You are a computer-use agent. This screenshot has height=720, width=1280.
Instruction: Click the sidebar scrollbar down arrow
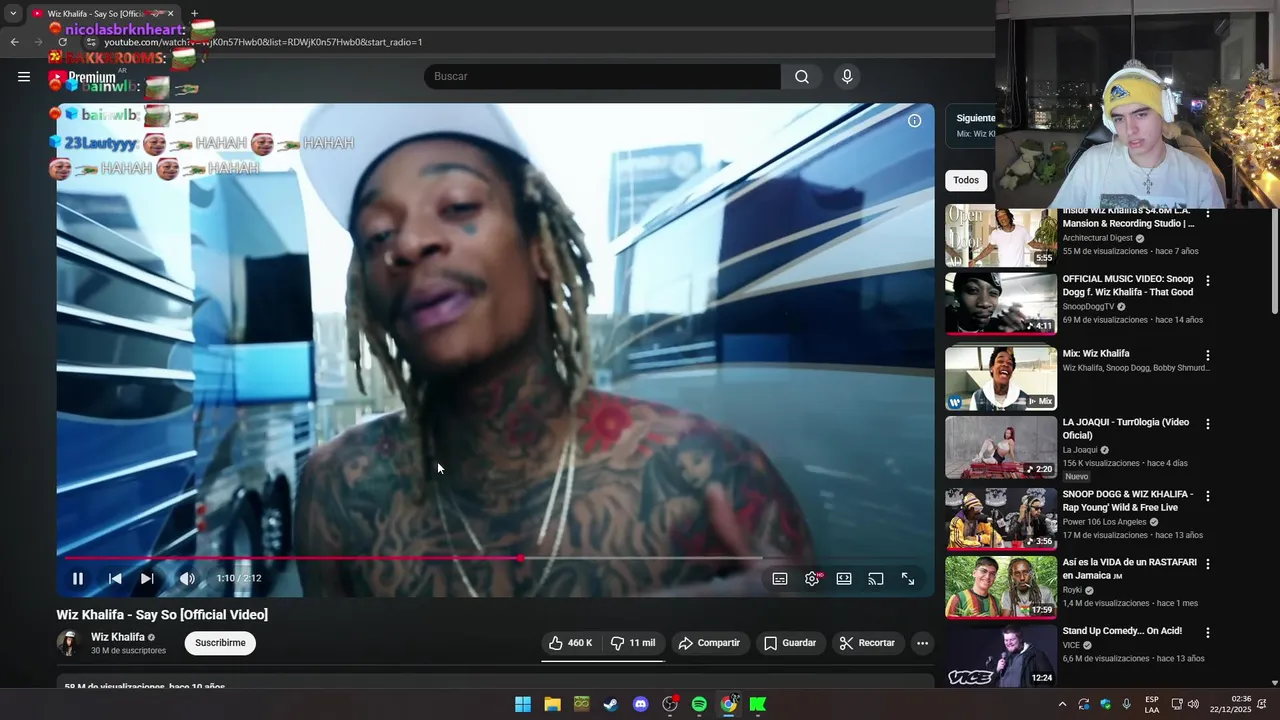click(x=1274, y=683)
